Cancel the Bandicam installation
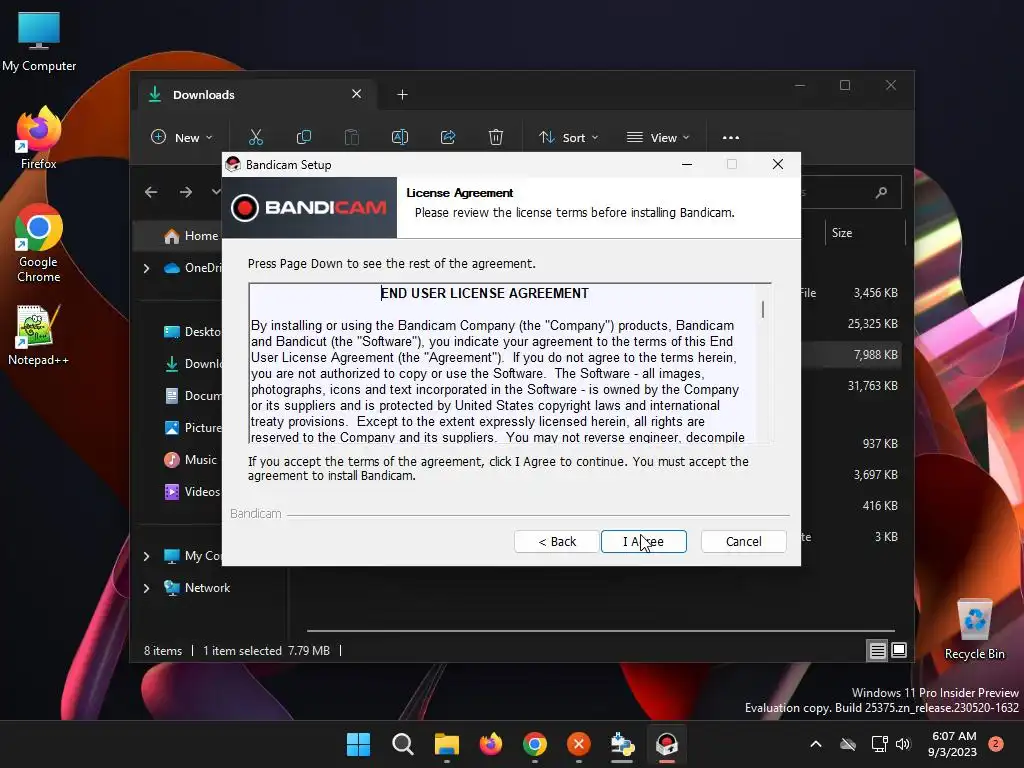This screenshot has width=1024, height=768. tap(743, 541)
